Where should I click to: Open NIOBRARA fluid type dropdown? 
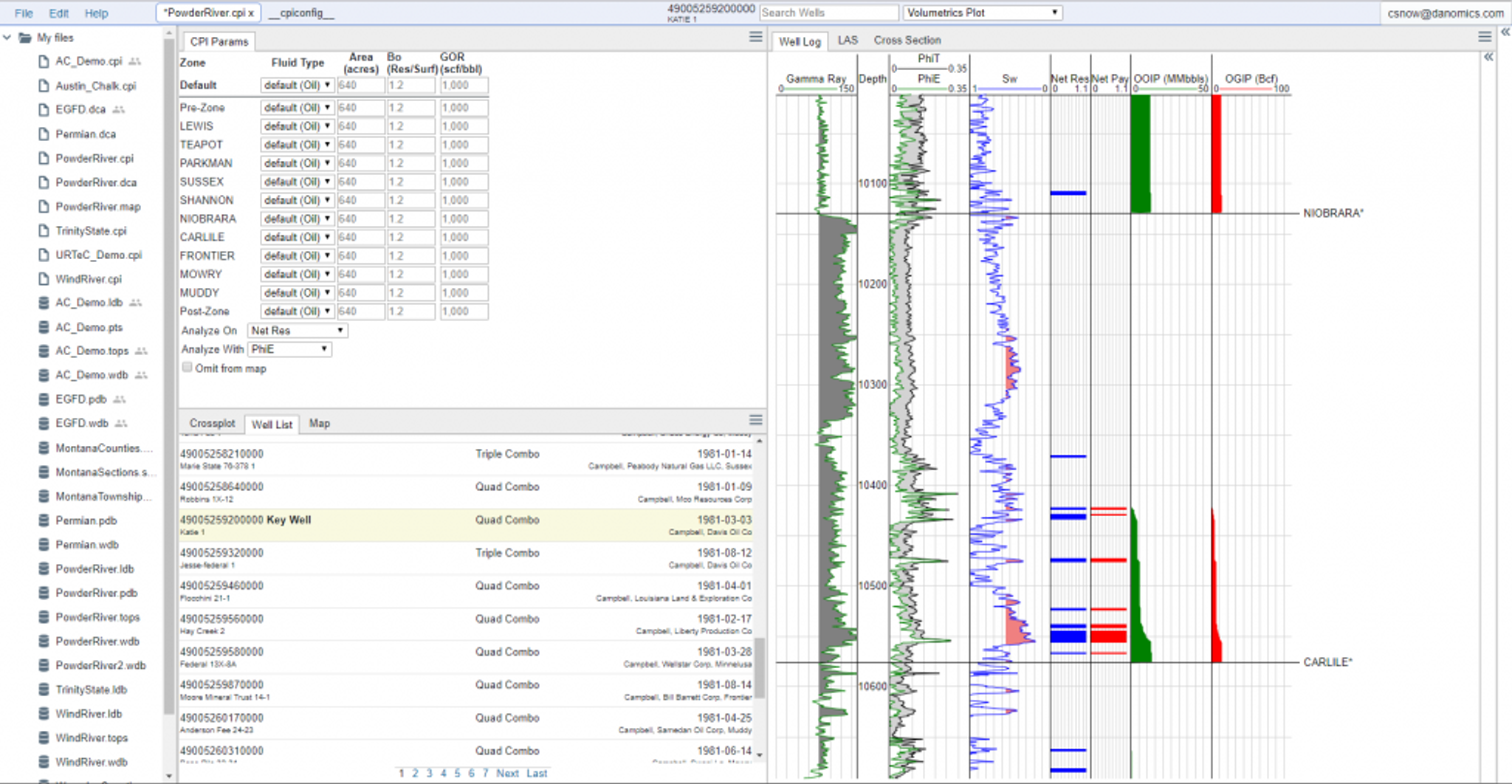297,219
